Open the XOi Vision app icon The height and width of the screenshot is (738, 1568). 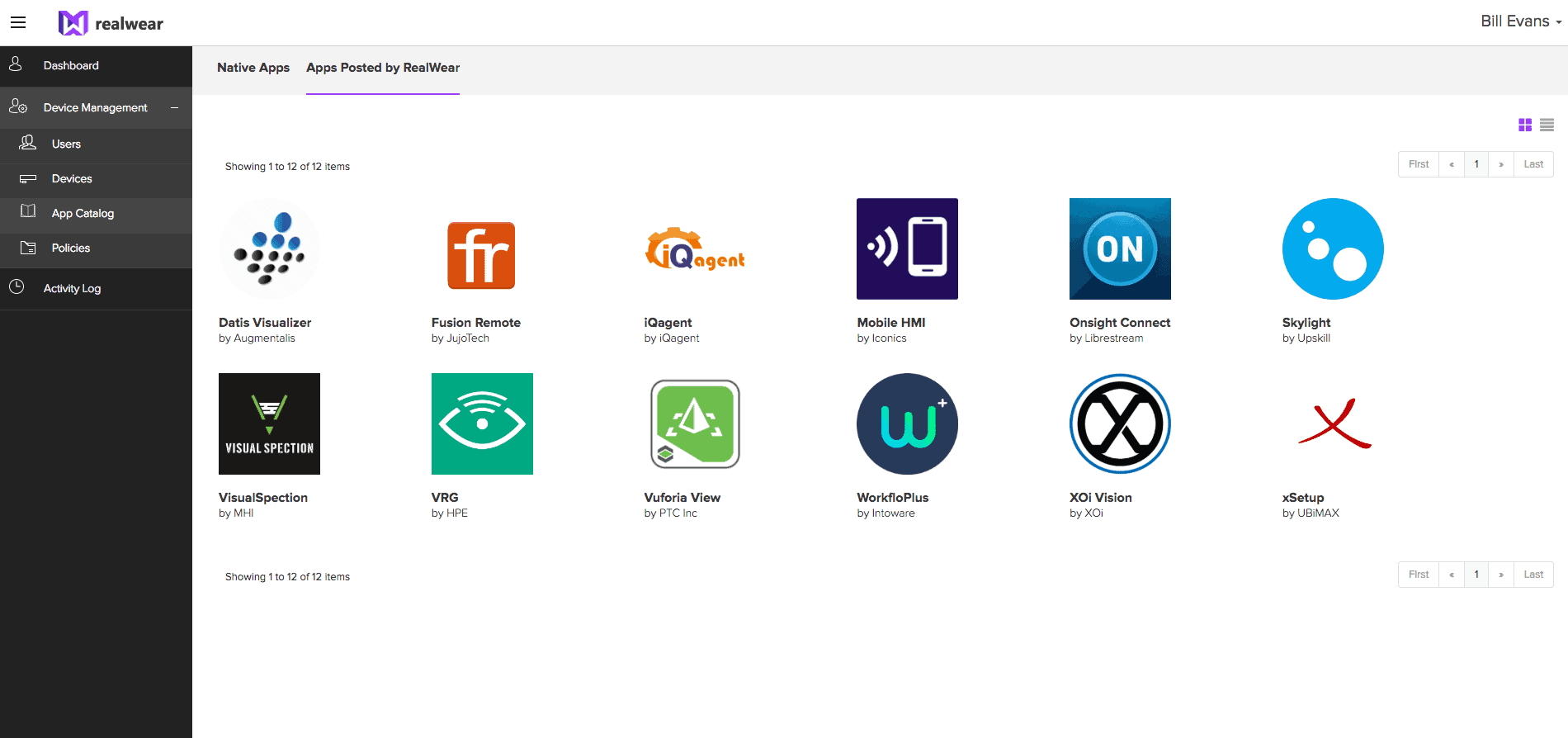(x=1120, y=423)
